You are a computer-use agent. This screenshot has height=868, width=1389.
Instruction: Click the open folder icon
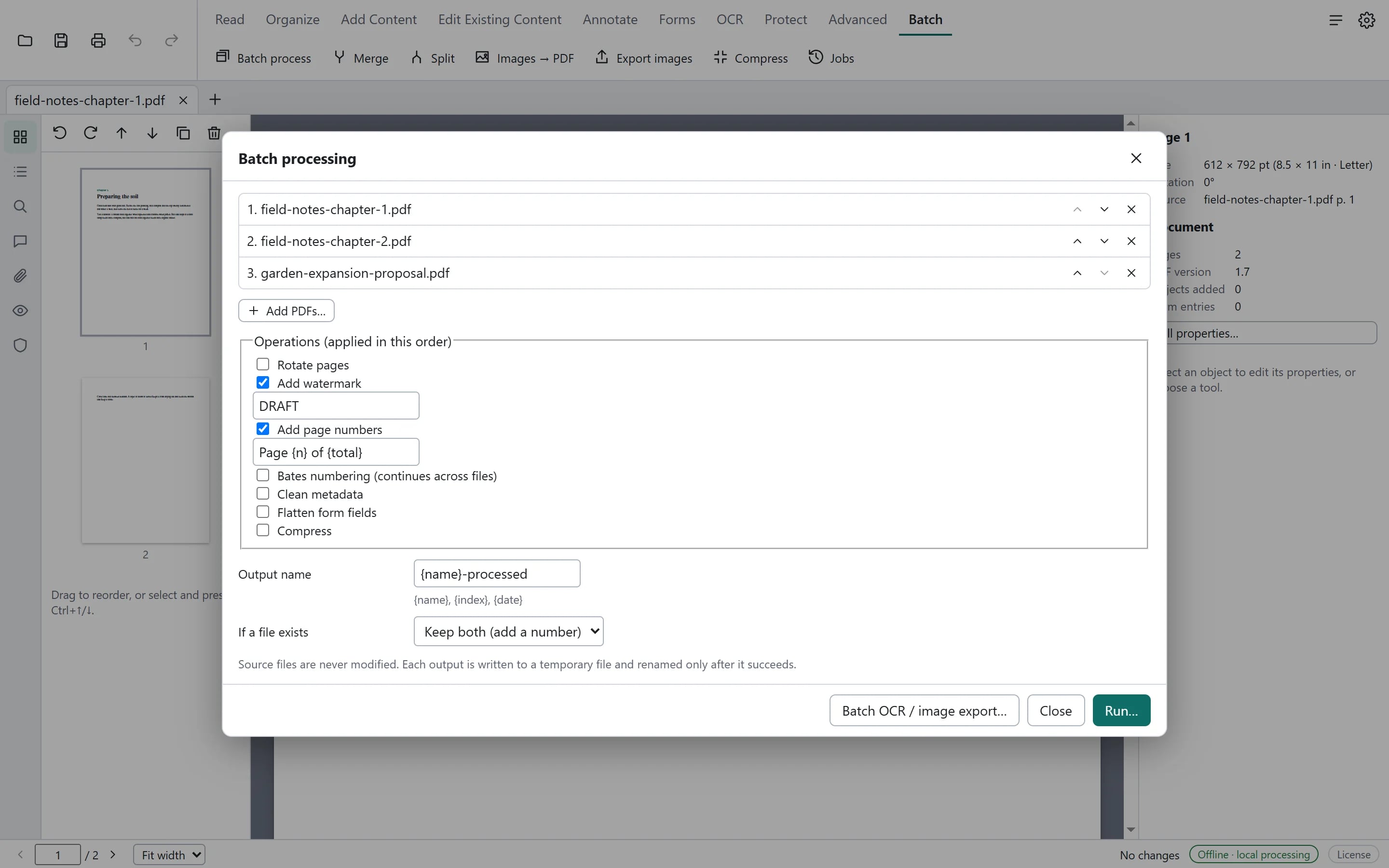coord(25,41)
